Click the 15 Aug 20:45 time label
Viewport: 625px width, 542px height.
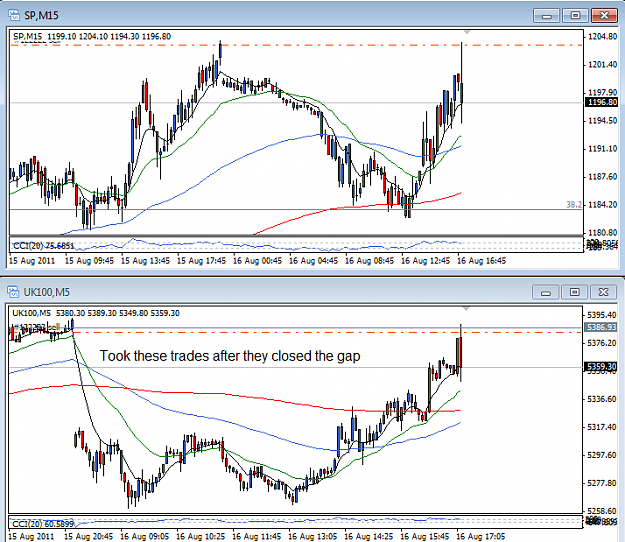pos(88,537)
